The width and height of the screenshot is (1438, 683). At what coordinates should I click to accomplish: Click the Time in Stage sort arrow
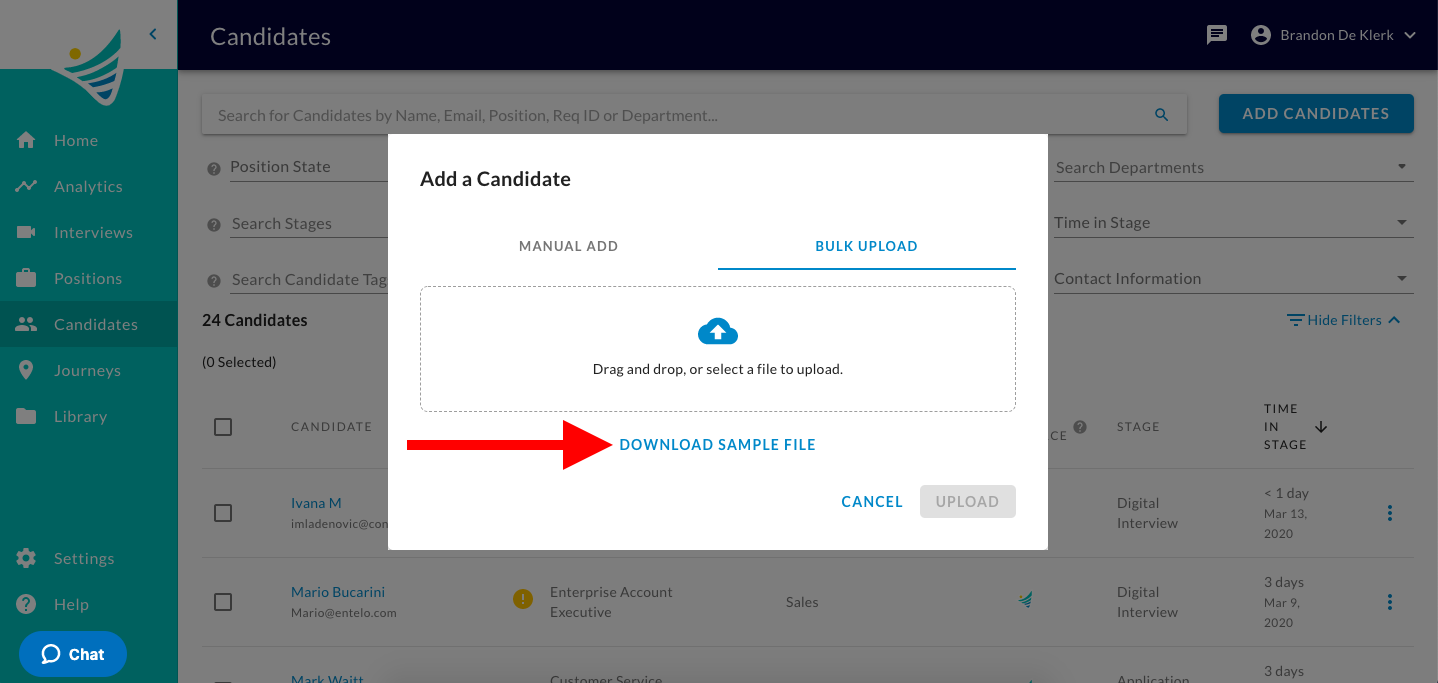pos(1321,427)
